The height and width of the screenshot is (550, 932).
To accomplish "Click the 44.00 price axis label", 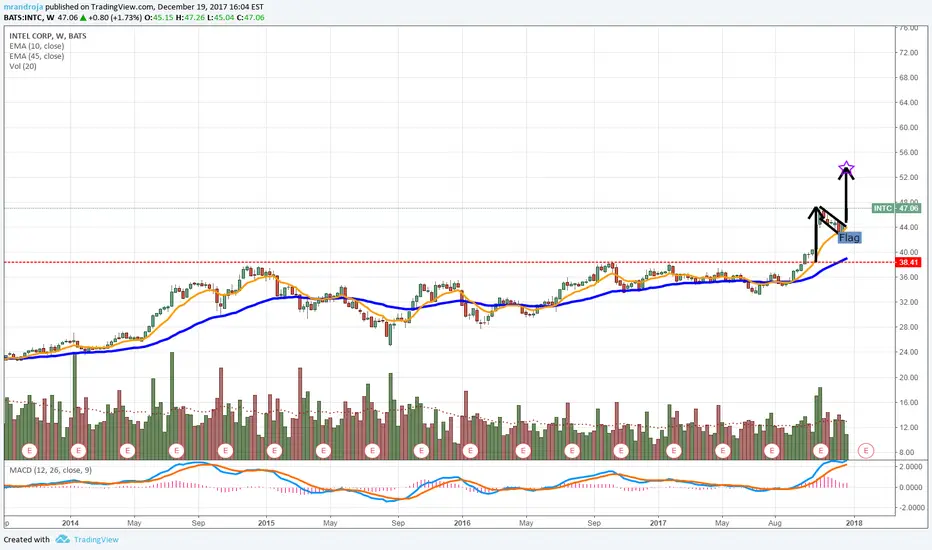I will click(x=908, y=227).
